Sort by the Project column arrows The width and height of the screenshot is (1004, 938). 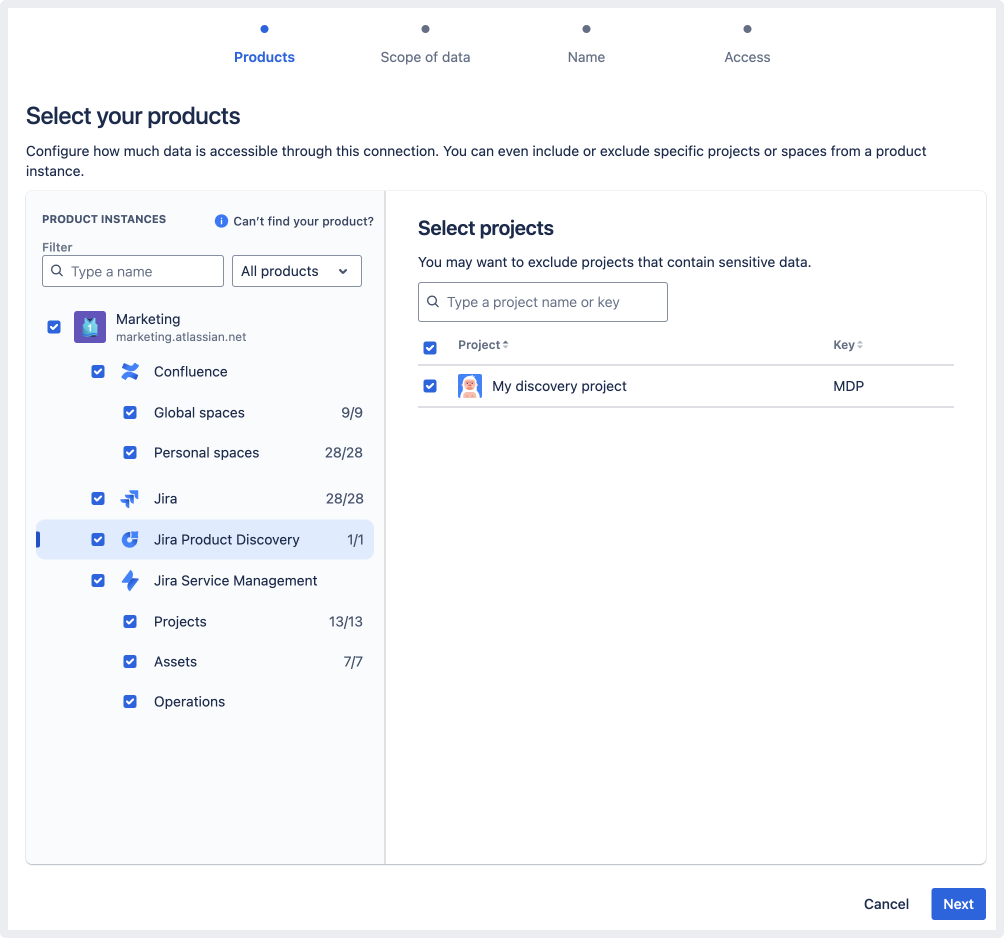pos(505,344)
